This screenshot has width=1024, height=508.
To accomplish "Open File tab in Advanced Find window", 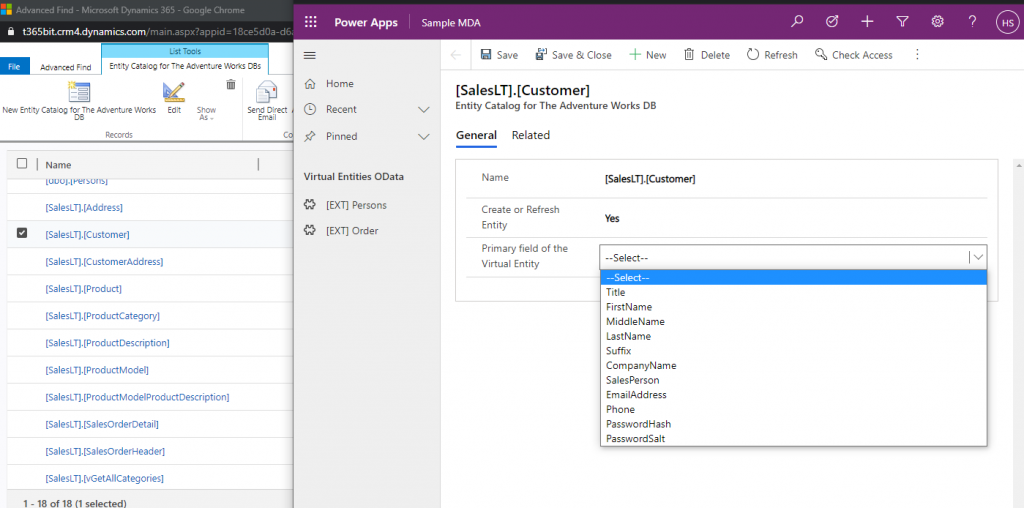I will click(14, 67).
